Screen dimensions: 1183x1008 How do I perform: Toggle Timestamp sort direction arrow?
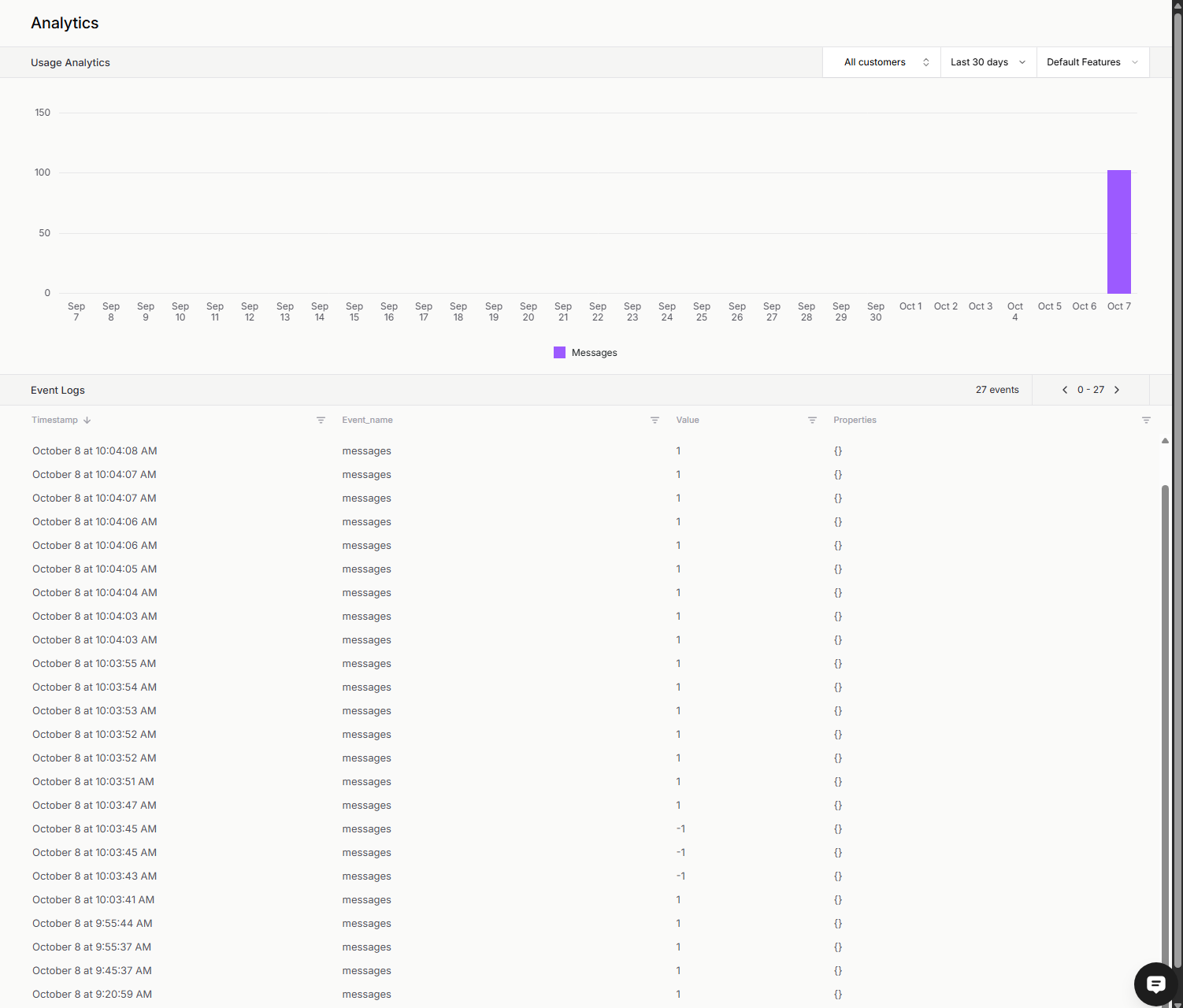[x=87, y=421]
